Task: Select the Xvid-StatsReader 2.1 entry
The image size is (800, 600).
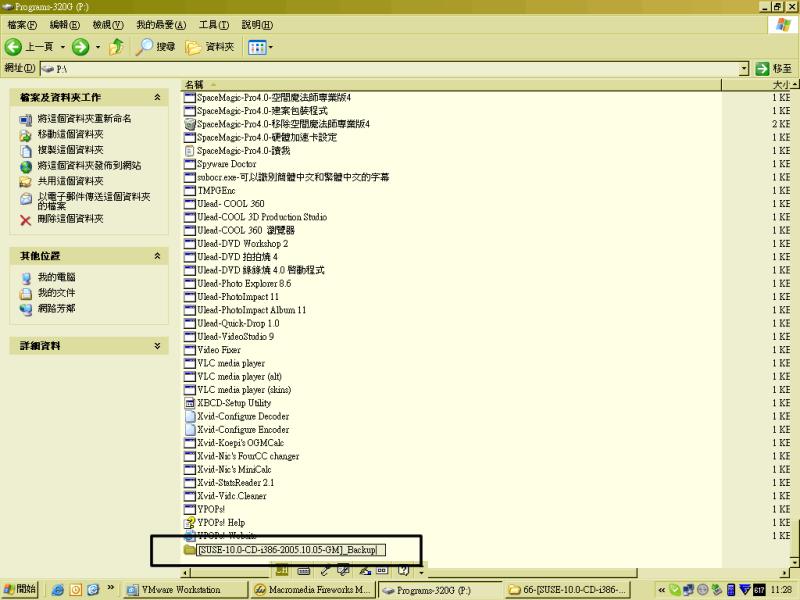Action: [x=236, y=483]
